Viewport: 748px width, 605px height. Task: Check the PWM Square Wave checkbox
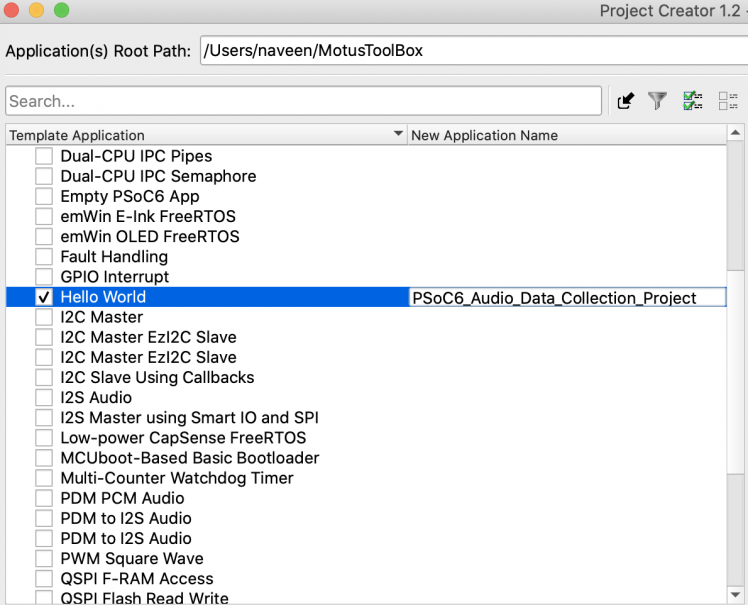[x=44, y=559]
